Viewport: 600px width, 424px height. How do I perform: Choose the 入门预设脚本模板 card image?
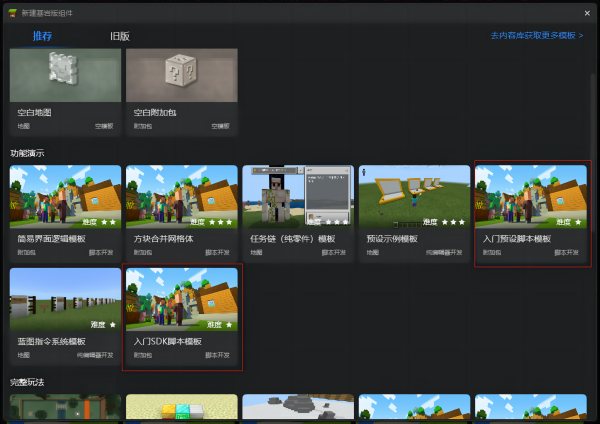(531, 197)
